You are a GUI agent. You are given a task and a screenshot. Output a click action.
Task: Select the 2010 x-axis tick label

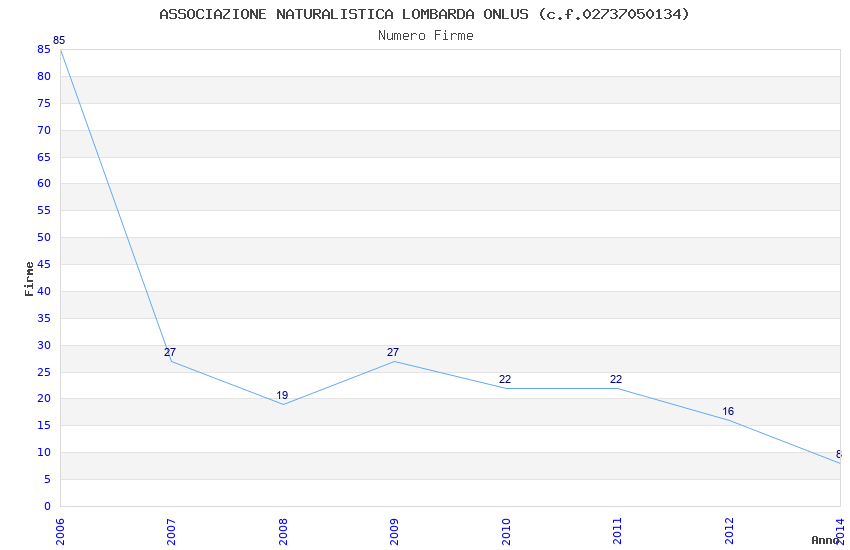[506, 528]
